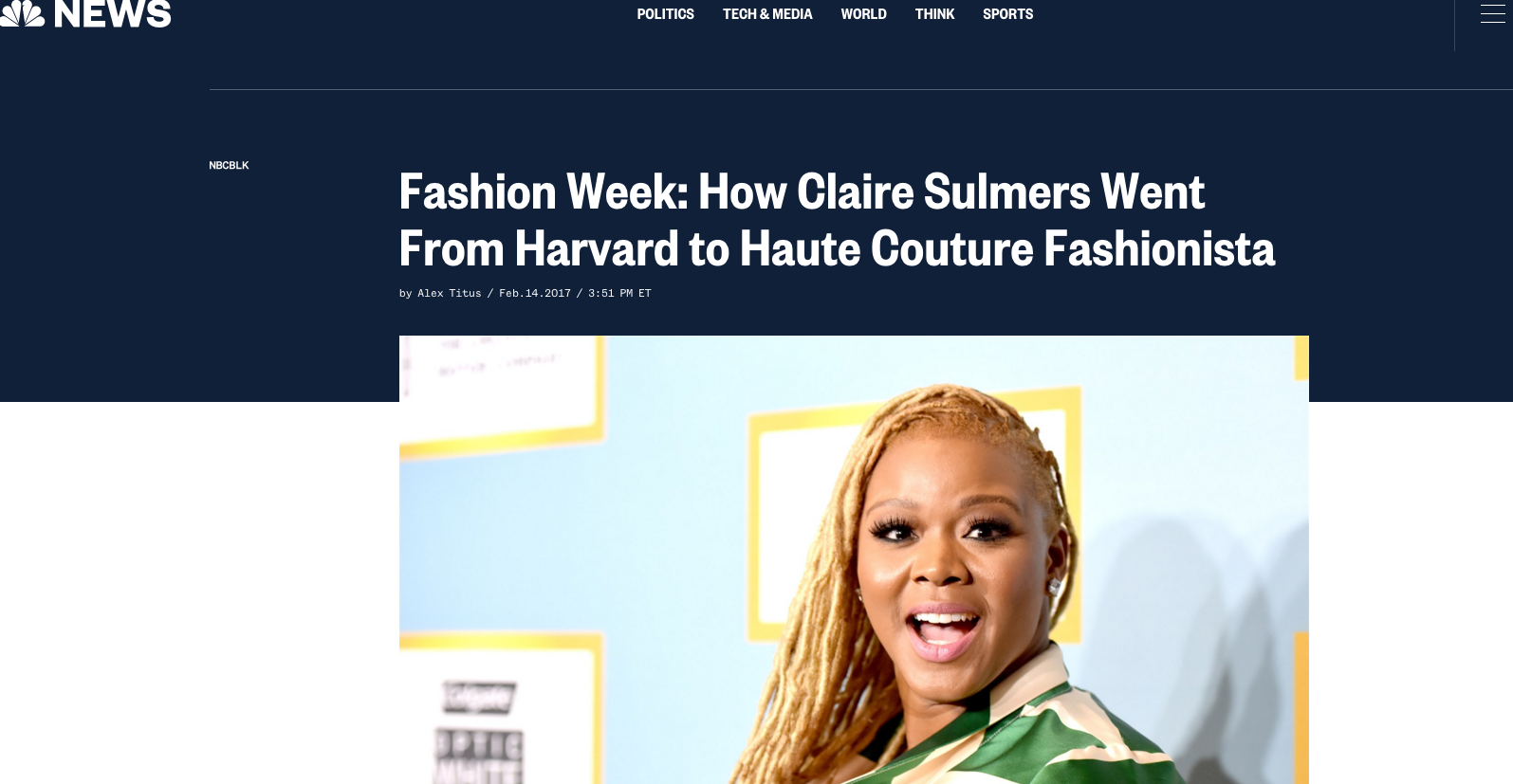Click the Feb.14.2017 publish date
The width and height of the screenshot is (1513, 784).
coord(535,294)
